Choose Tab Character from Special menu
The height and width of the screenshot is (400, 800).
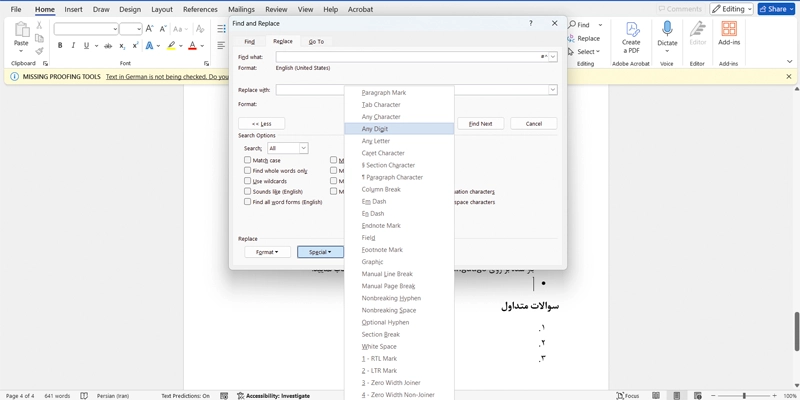399,105
